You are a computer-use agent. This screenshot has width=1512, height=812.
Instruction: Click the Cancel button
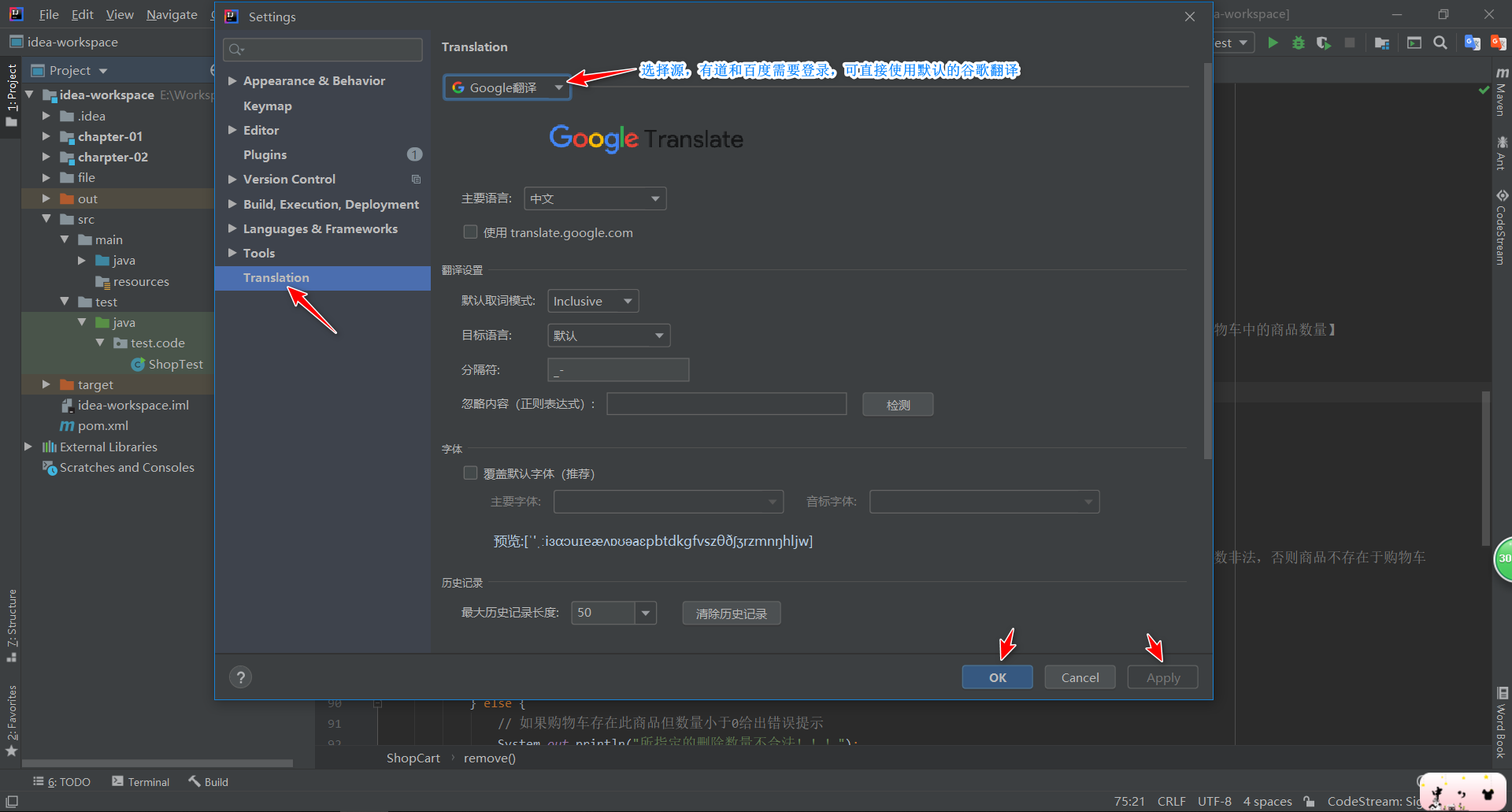1080,677
